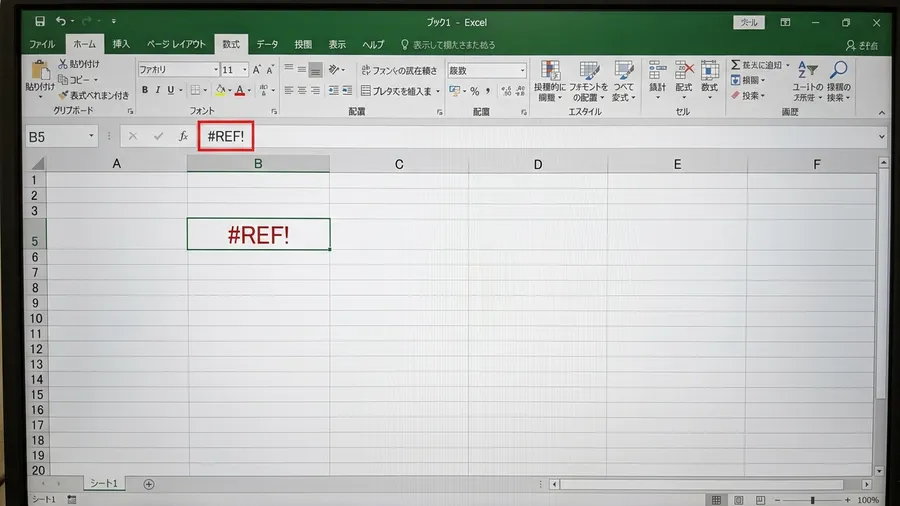This screenshot has width=900, height=506.
Task: Click the Find and Select magnifier icon
Action: pos(839,70)
